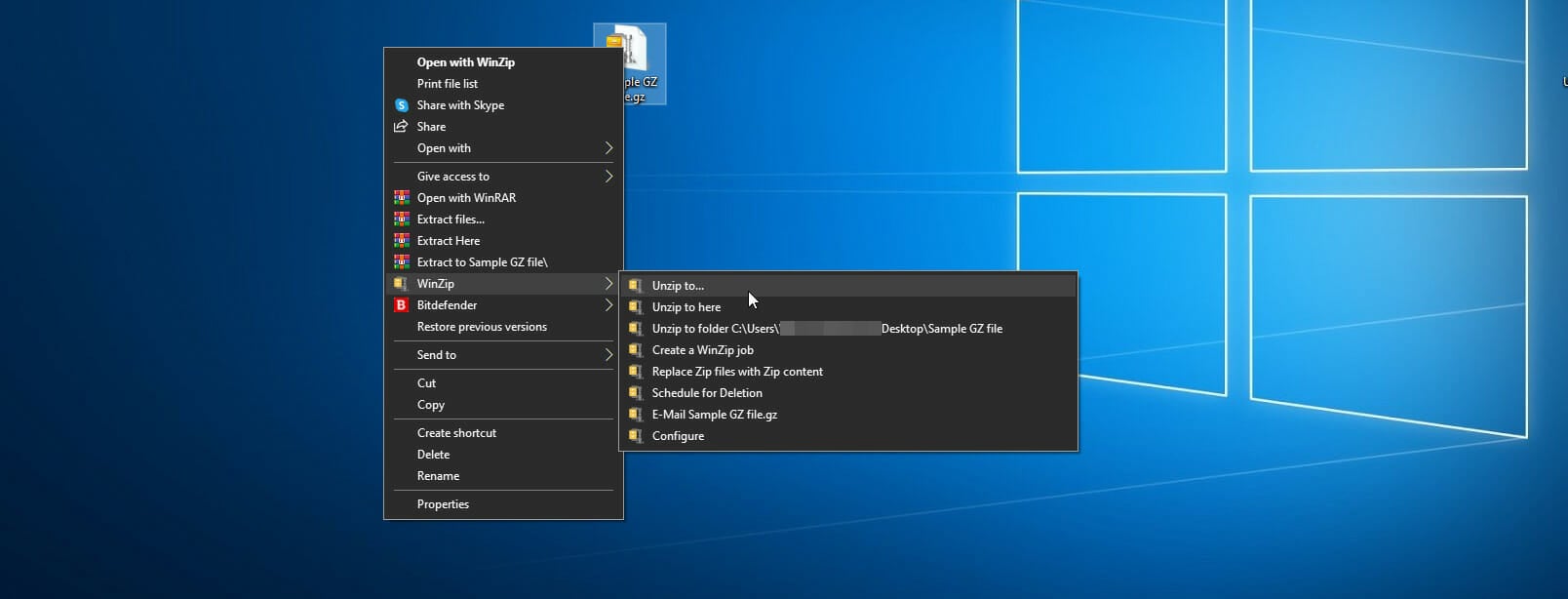Click the Skype icon beside Share with Skype

[401, 105]
